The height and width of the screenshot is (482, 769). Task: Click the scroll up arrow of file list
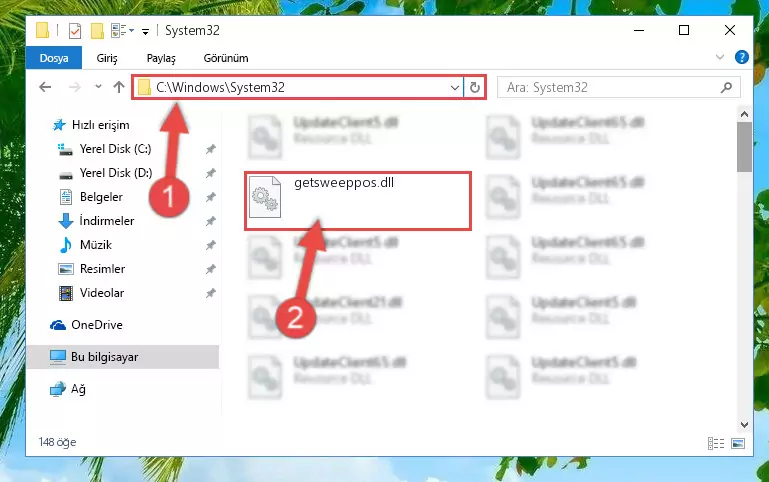tap(744, 114)
